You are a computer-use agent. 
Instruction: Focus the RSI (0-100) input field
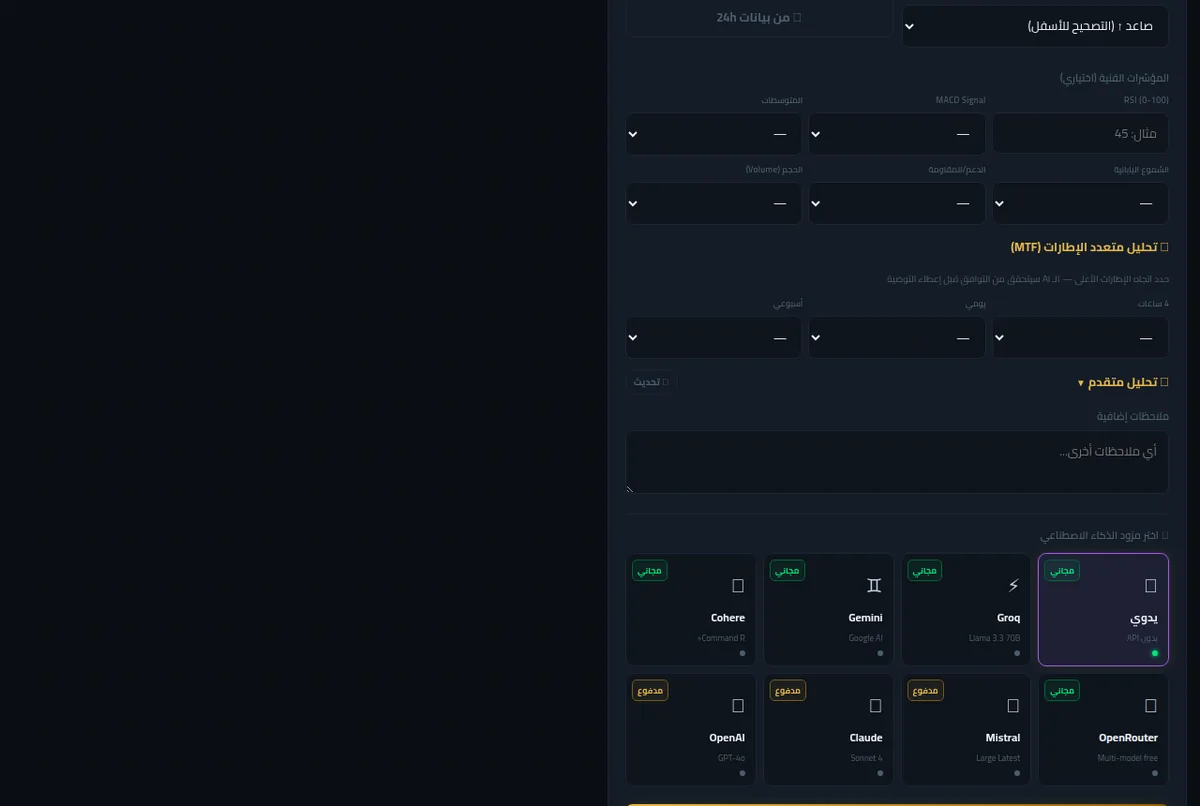(x=1080, y=133)
